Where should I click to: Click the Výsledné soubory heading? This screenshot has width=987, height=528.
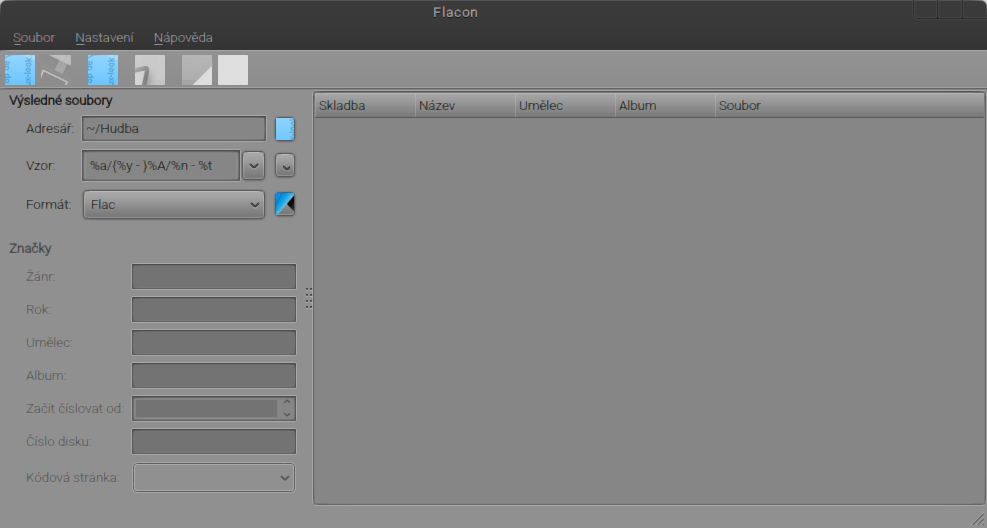60,101
